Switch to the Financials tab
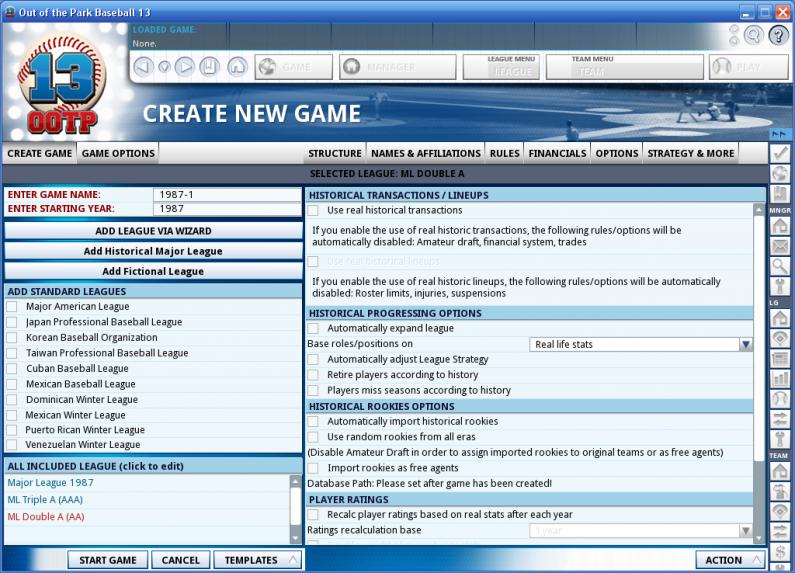This screenshot has height=573, width=795. (x=557, y=153)
